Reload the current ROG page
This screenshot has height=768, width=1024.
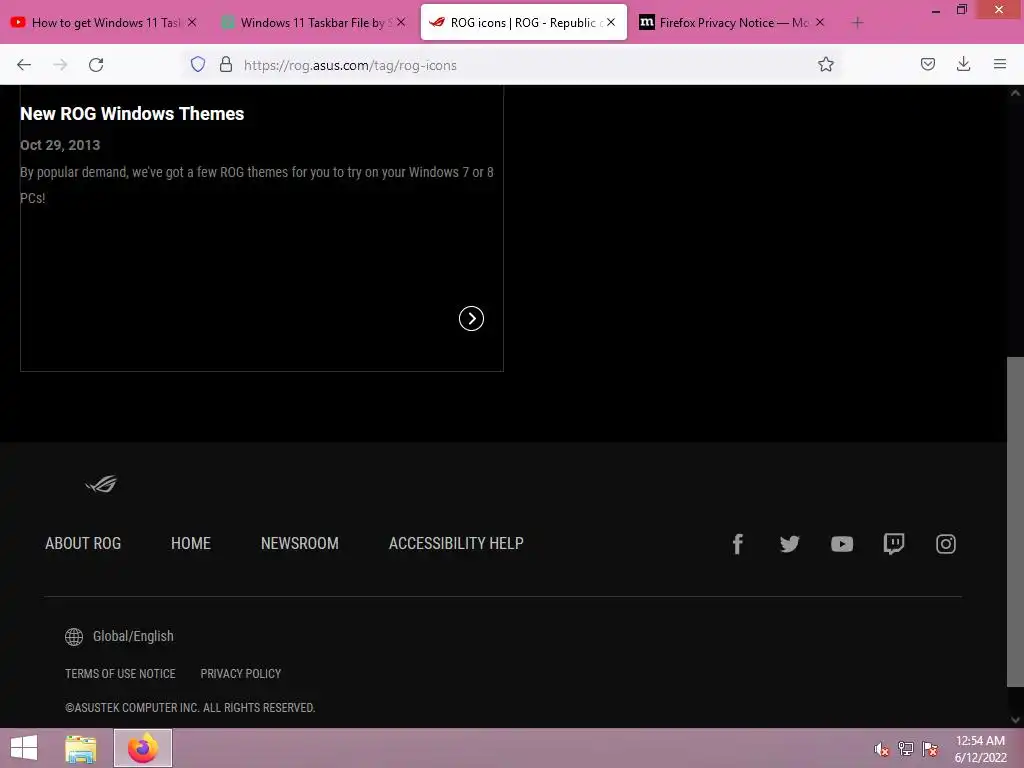tap(96, 65)
